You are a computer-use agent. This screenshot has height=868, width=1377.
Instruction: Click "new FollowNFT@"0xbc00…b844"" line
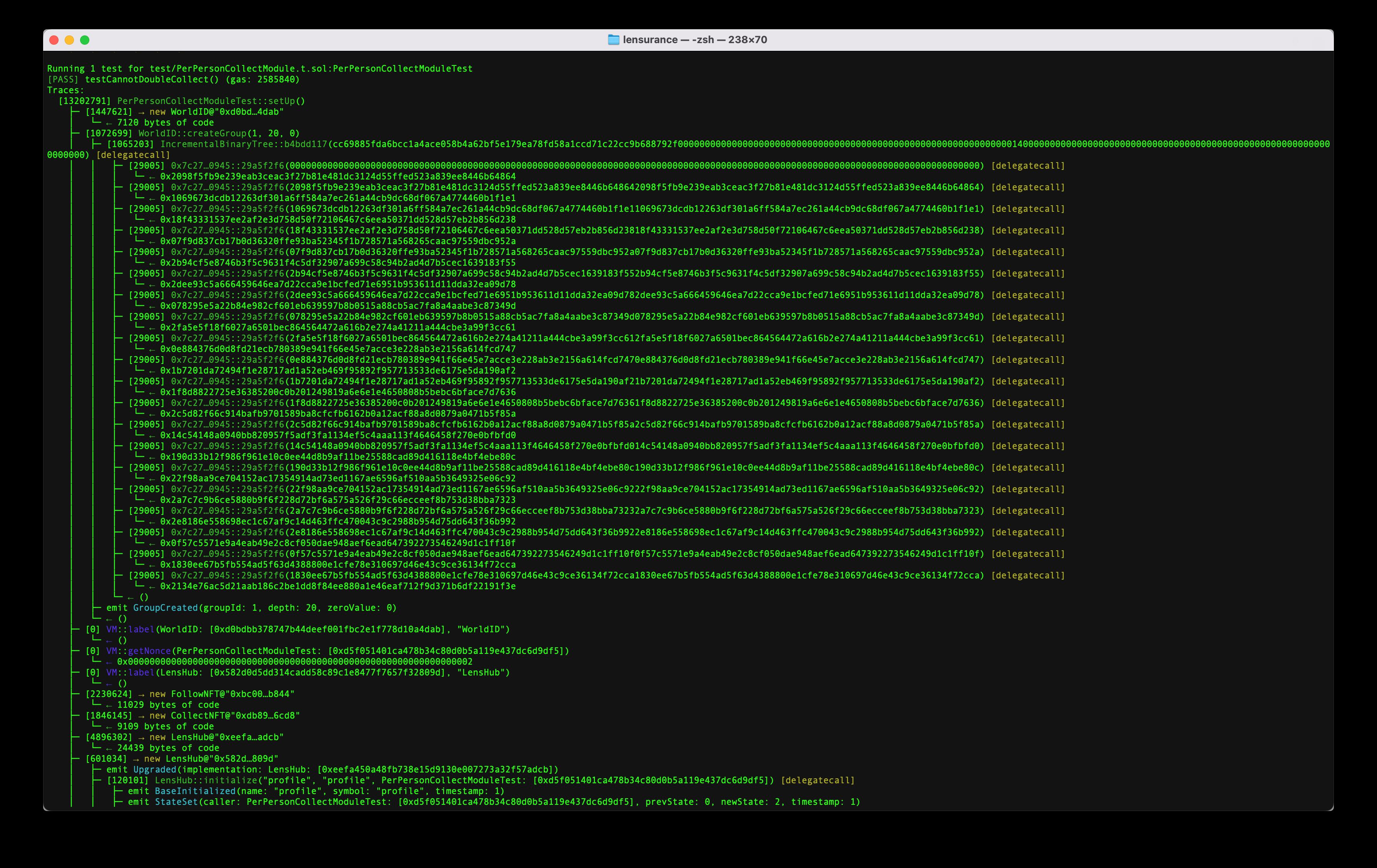pyautogui.click(x=222, y=694)
